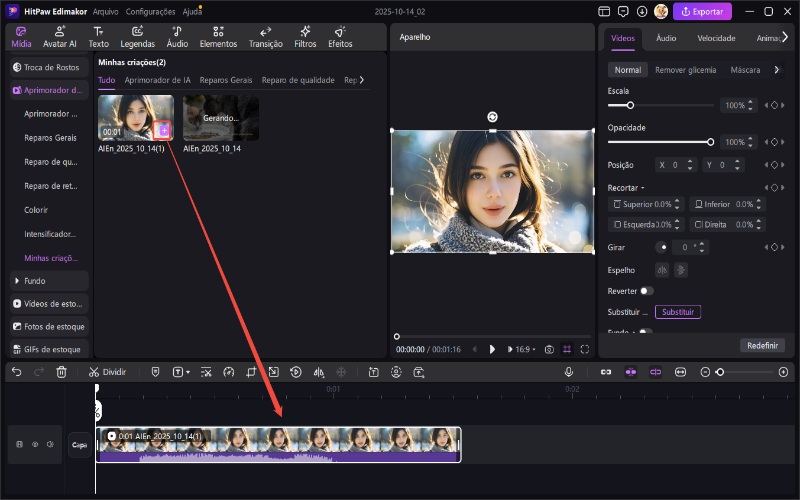Screen dimensions: 800x500
Task: Take a snapshot of the preview
Action: pos(549,349)
